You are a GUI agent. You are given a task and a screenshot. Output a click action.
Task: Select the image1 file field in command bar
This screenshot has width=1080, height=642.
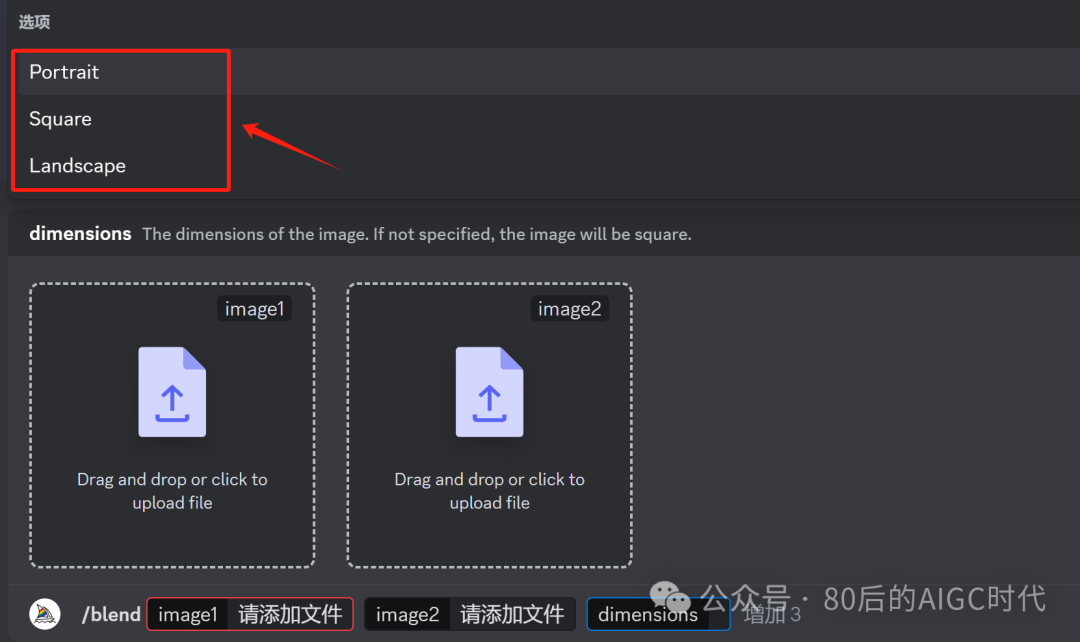point(250,614)
